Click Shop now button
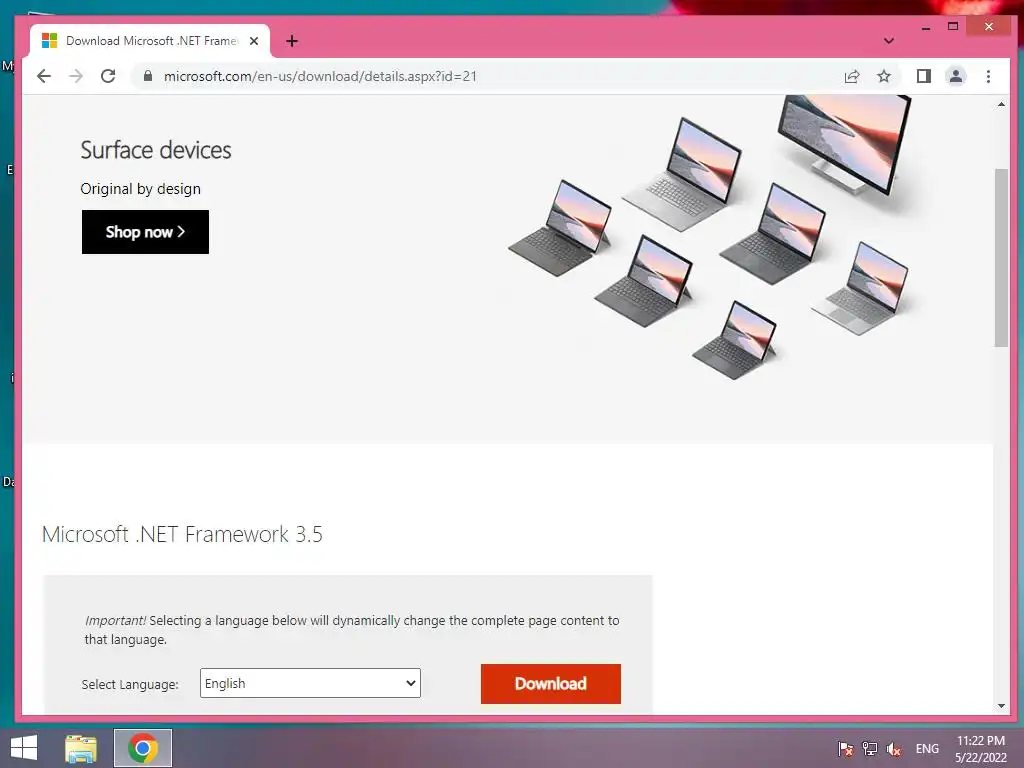This screenshot has height=768, width=1024. (x=145, y=232)
